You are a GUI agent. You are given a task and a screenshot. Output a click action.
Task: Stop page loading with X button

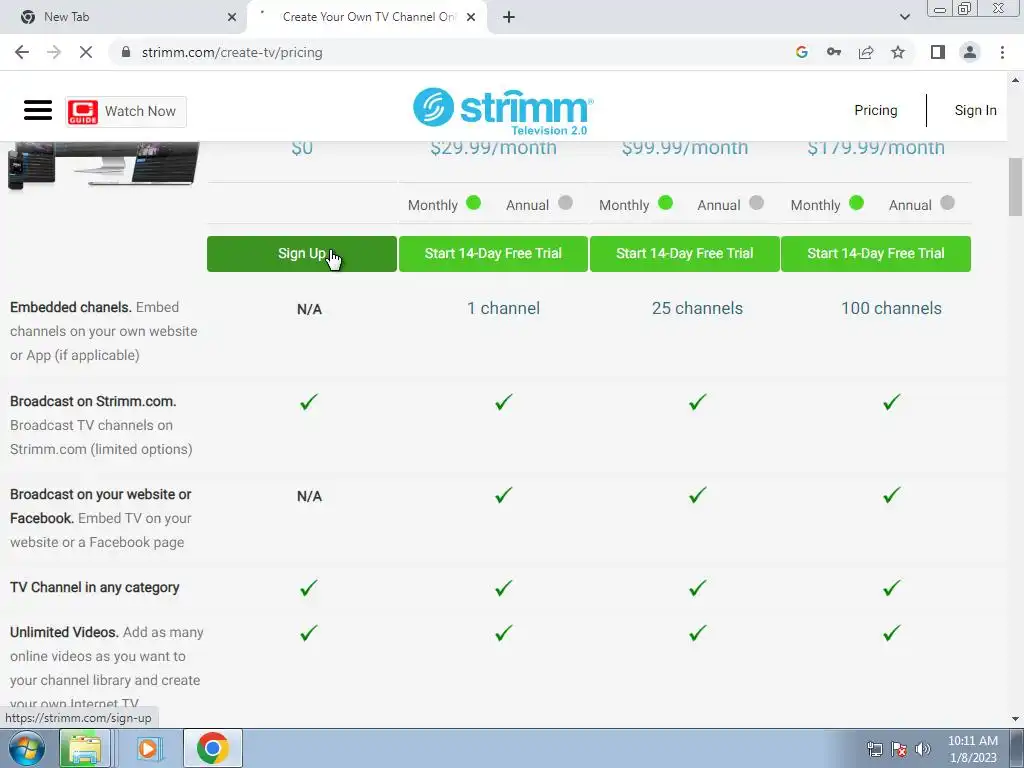pos(86,52)
